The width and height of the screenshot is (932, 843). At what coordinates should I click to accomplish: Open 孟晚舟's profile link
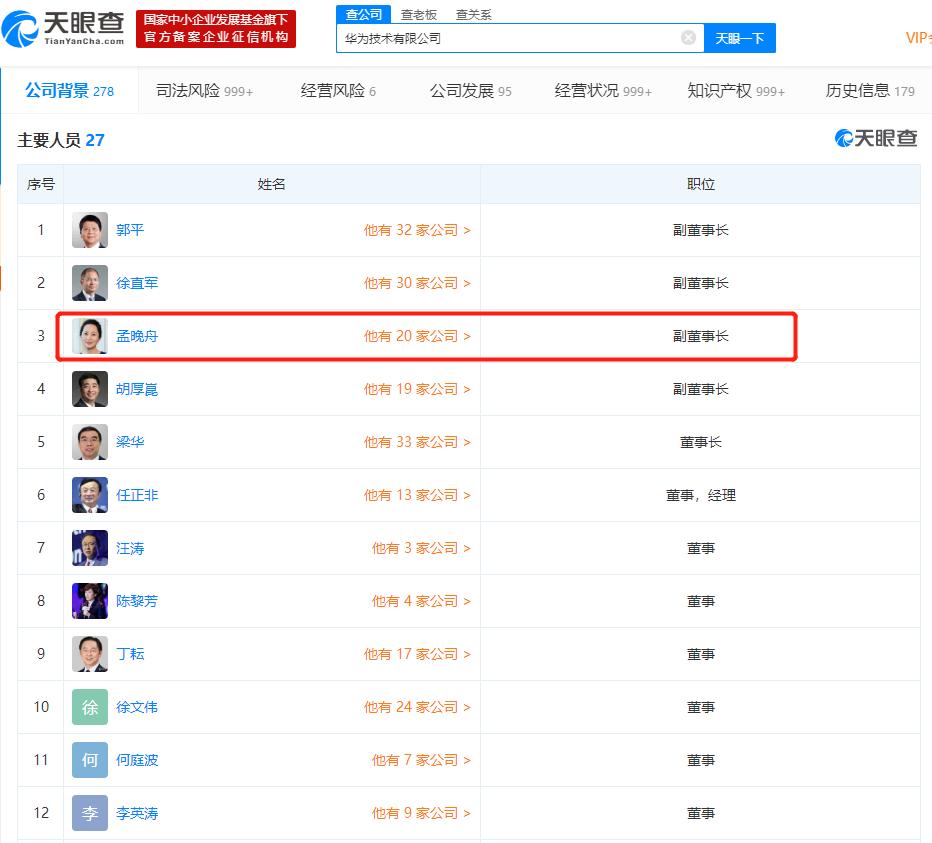(137, 336)
